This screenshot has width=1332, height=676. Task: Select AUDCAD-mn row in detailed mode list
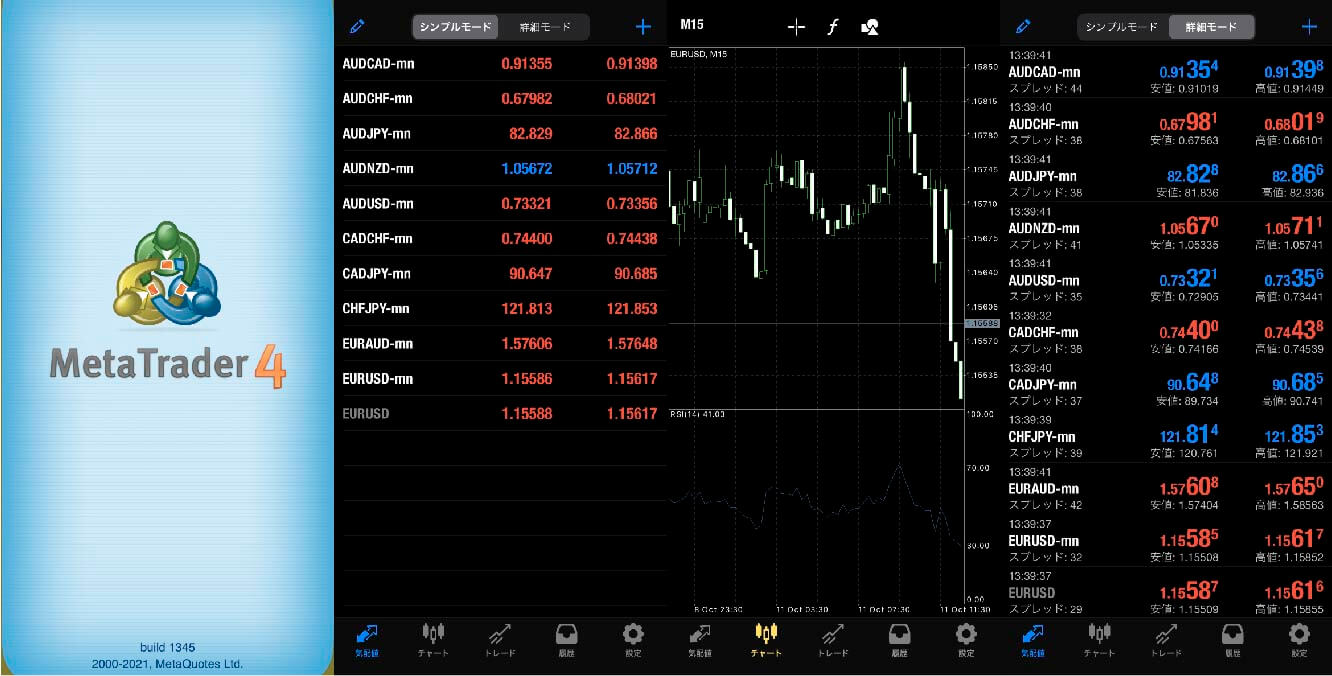click(x=1166, y=72)
